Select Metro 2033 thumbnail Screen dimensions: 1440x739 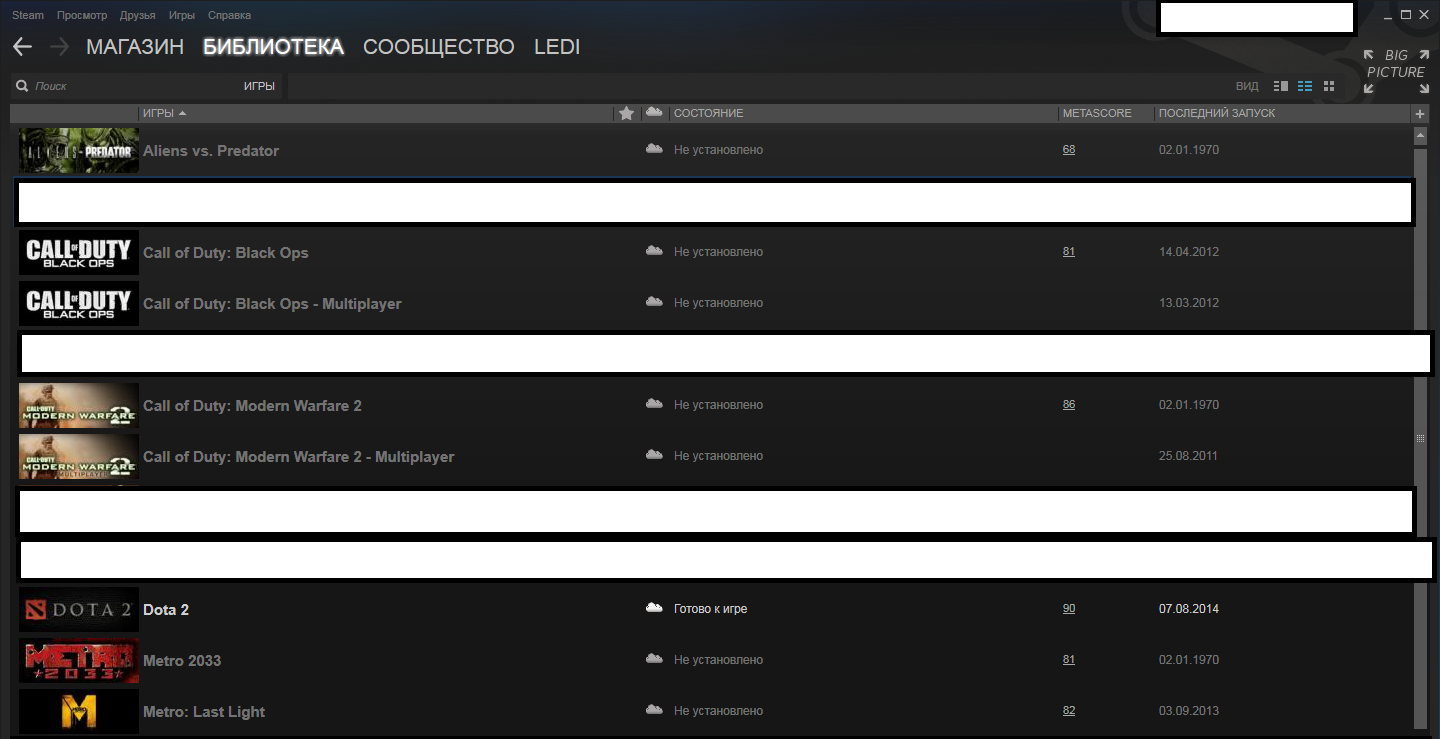pos(79,660)
